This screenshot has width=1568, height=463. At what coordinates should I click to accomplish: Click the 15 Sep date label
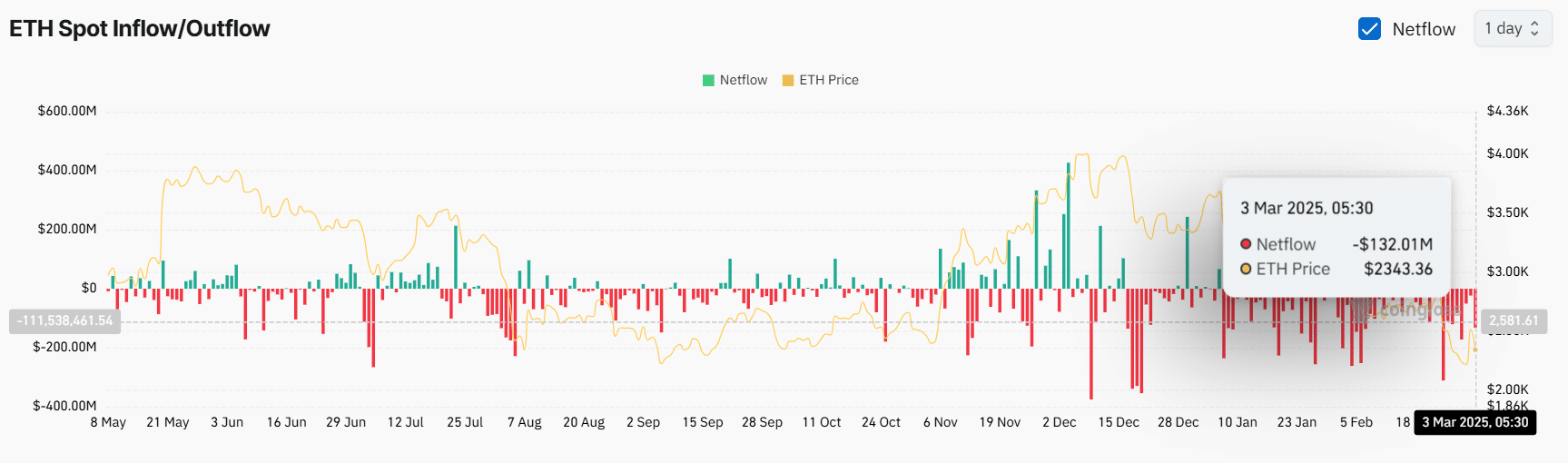[x=703, y=422]
